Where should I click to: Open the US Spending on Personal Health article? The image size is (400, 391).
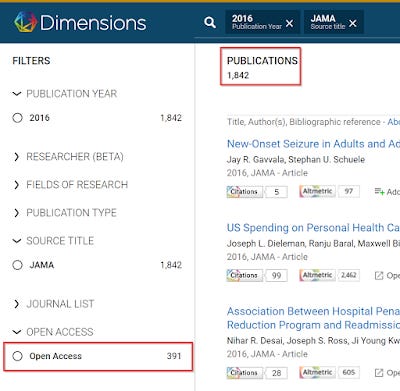coord(313,228)
